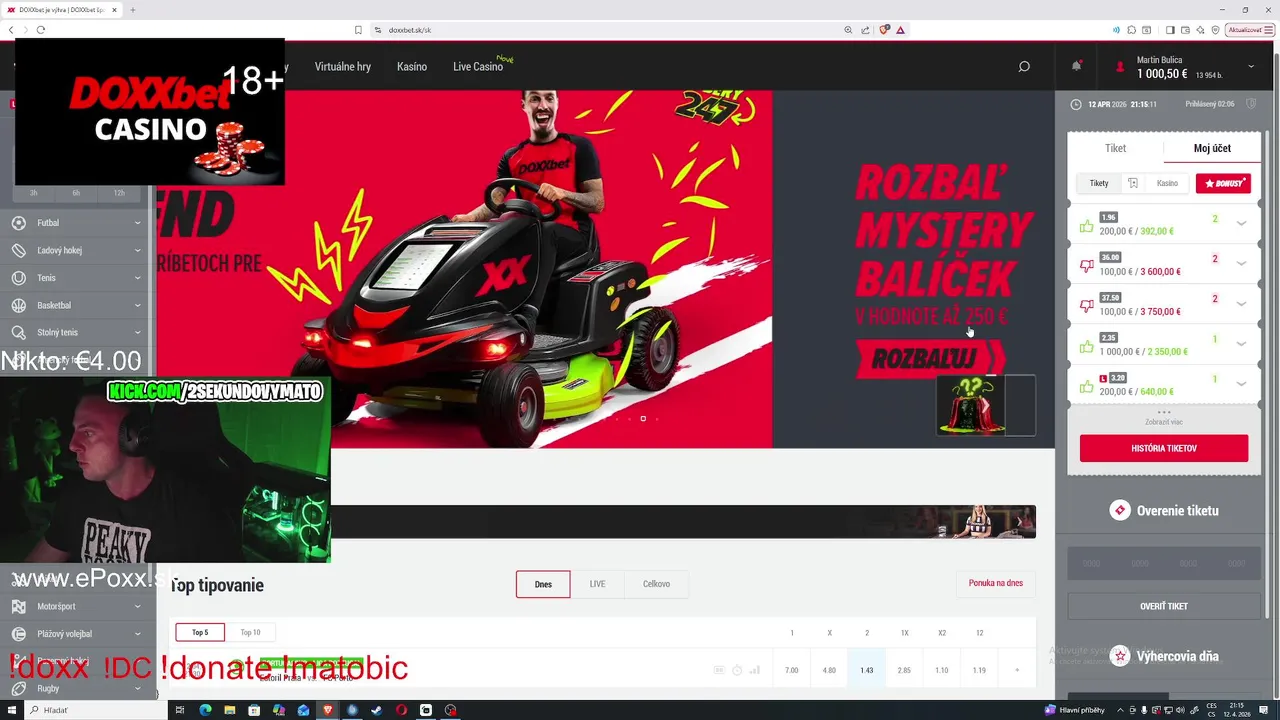Expand the Martin Bulica account dropdown
Viewport: 1280px width, 720px height.
tap(1251, 67)
